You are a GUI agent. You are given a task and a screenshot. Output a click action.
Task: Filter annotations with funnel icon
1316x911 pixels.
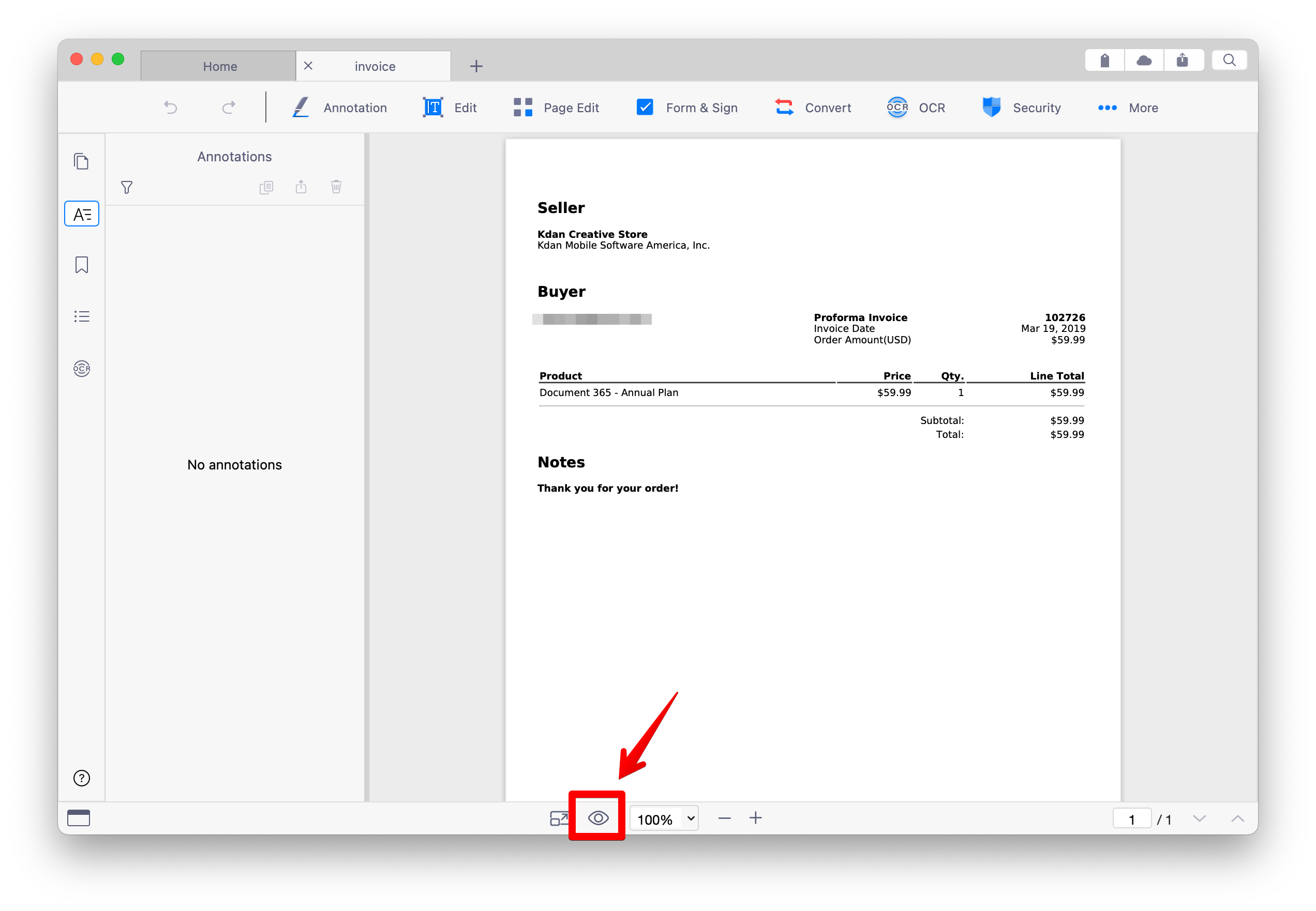(x=127, y=187)
